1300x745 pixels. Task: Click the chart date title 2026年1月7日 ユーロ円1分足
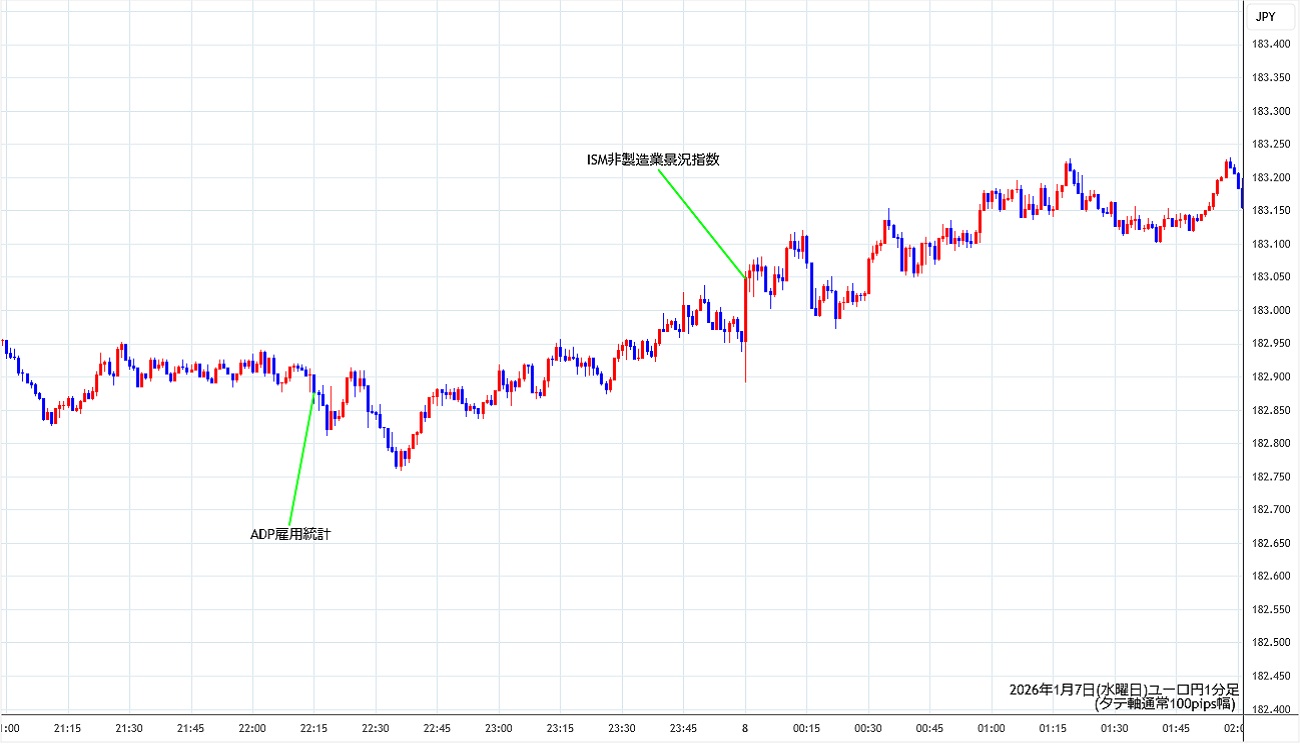pyautogui.click(x=1124, y=689)
